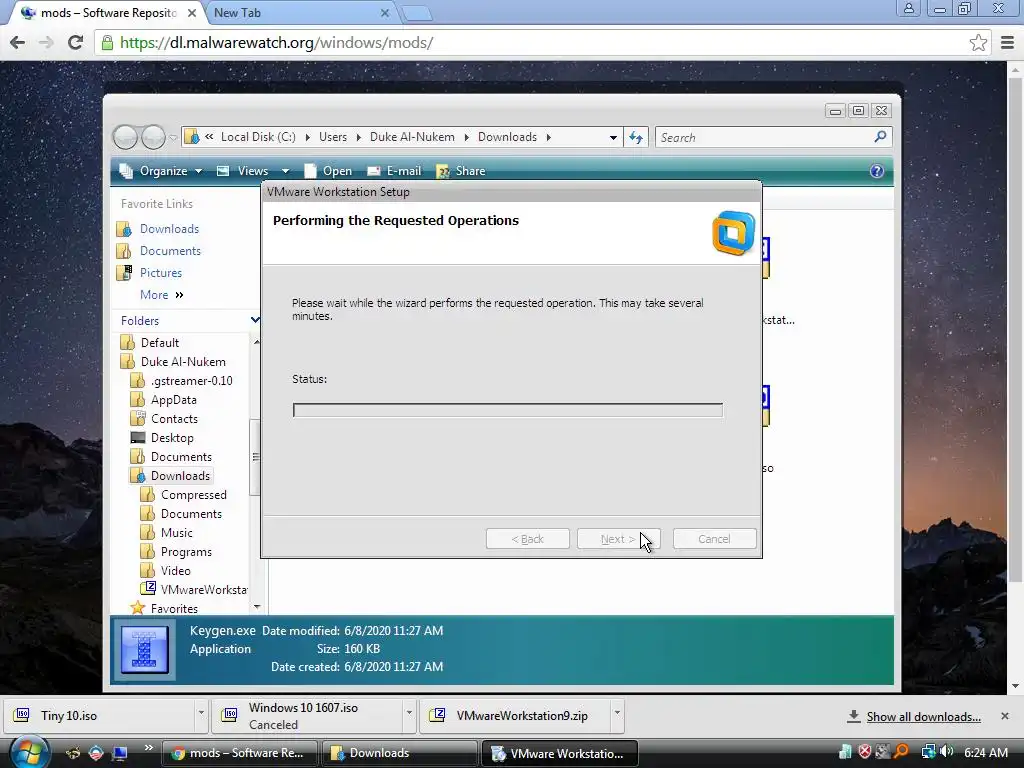Click the Explorer forward round button

click(x=153, y=137)
